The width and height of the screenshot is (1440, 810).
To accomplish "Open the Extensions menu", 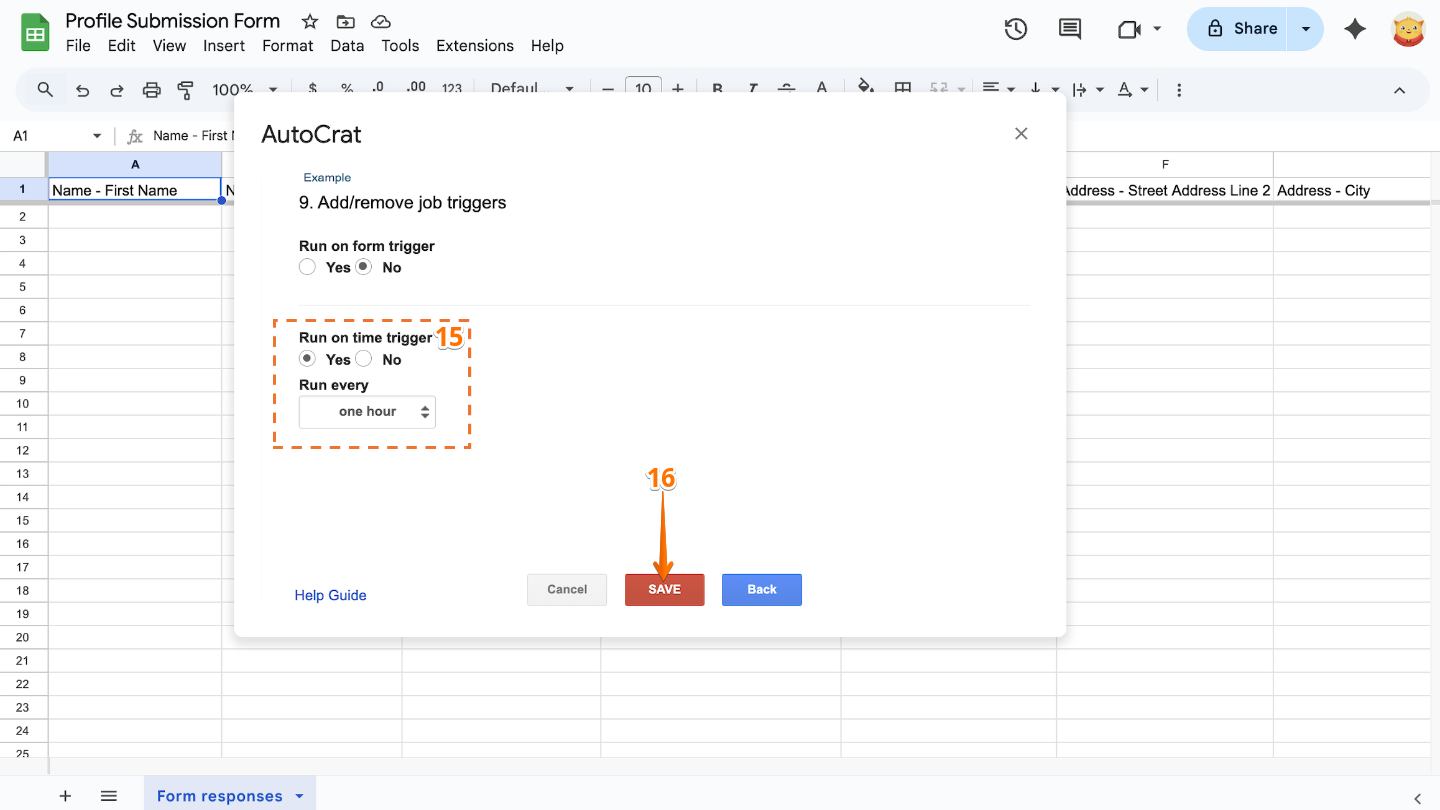I will pos(474,46).
